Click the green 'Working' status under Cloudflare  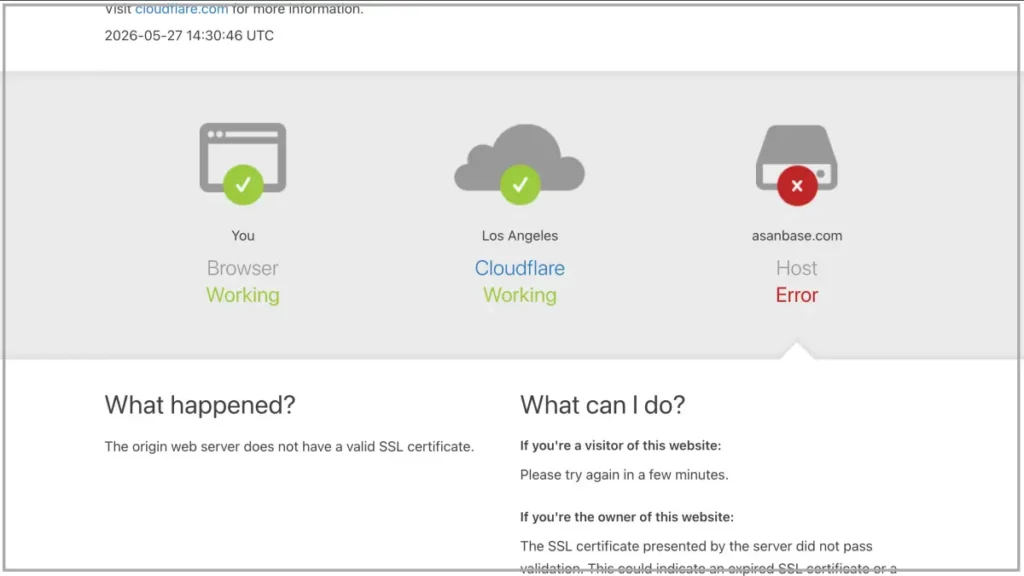click(x=520, y=295)
